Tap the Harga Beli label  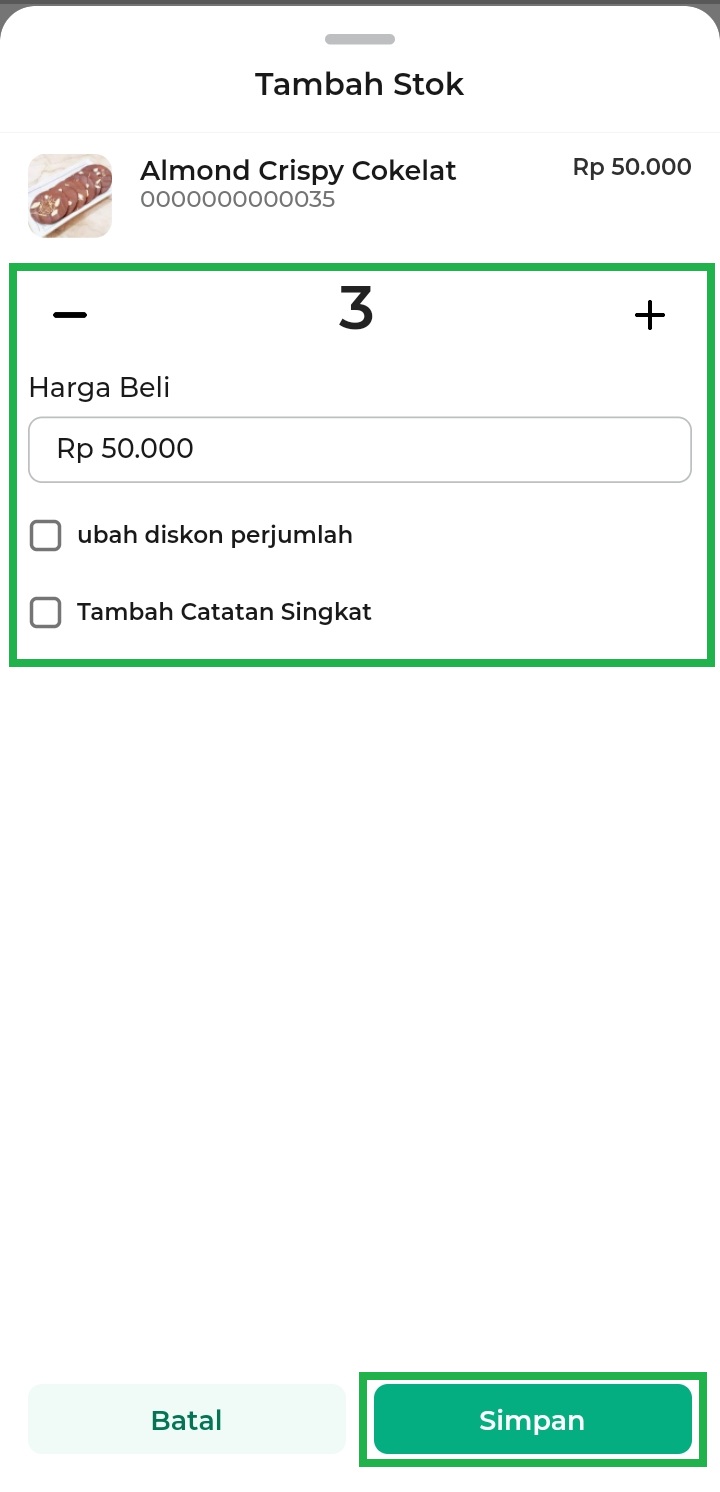100,387
